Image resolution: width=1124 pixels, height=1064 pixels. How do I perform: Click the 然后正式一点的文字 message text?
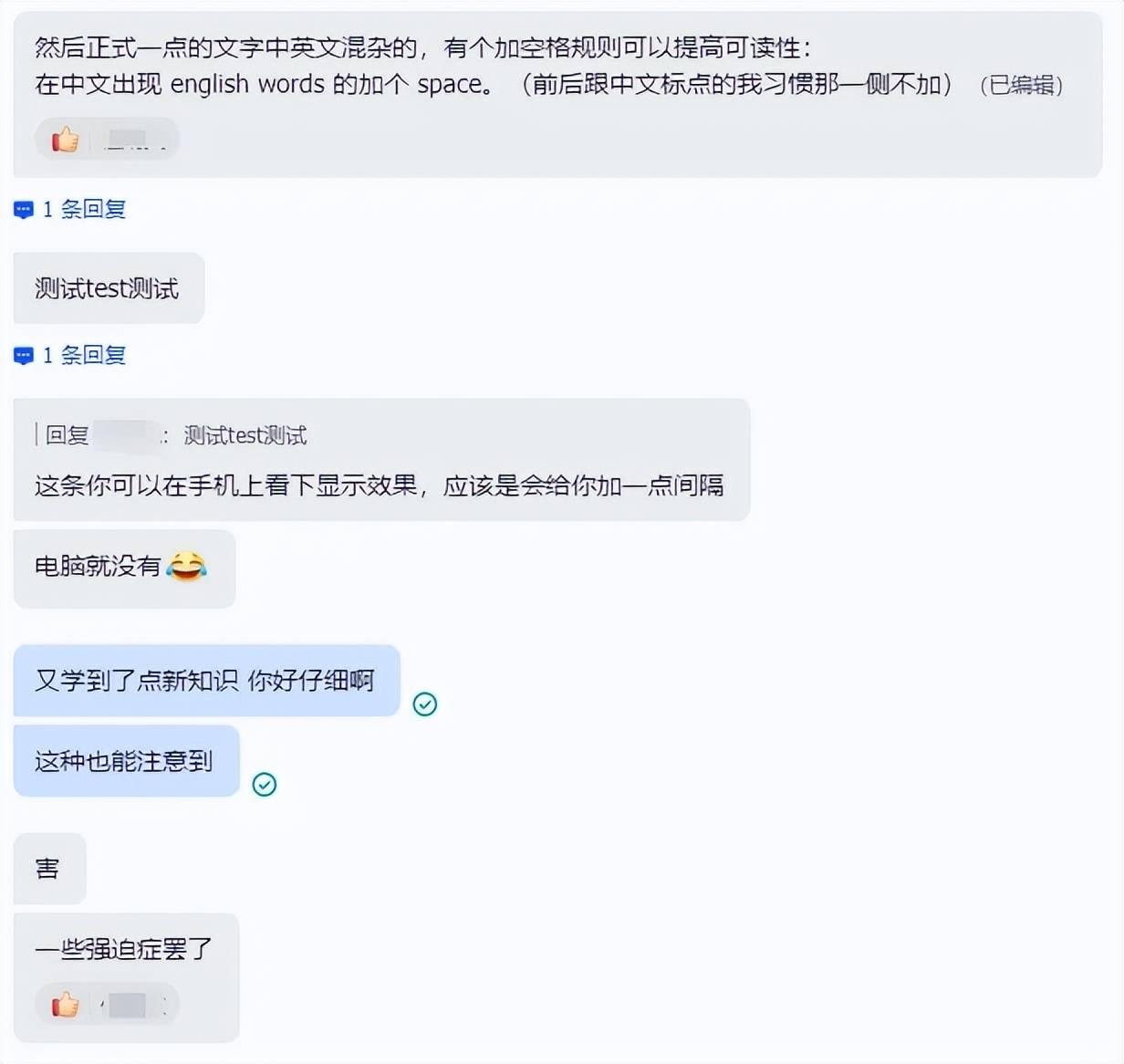(421, 47)
